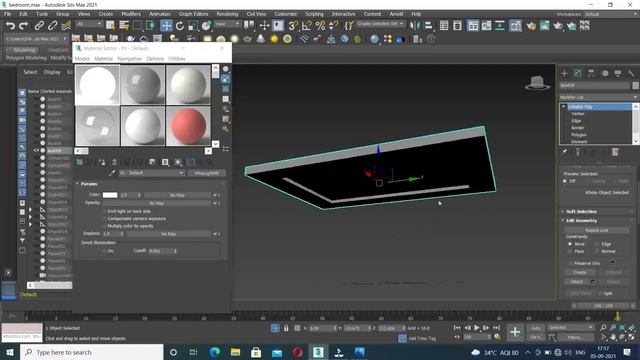Open the Modifier List dropdown
640x360 pixels.
[x=598, y=97]
